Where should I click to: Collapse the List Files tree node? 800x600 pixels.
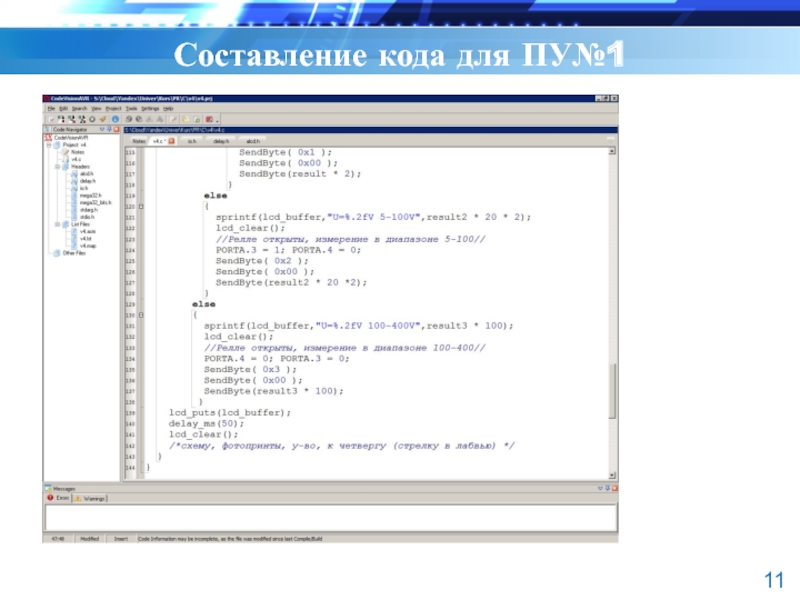58,224
